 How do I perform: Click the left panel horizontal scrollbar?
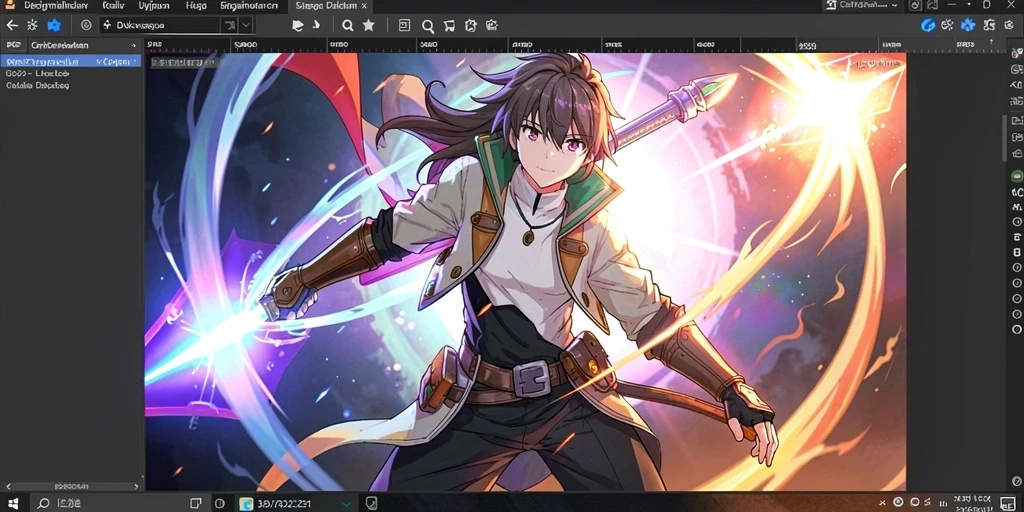pyautogui.click(x=71, y=487)
